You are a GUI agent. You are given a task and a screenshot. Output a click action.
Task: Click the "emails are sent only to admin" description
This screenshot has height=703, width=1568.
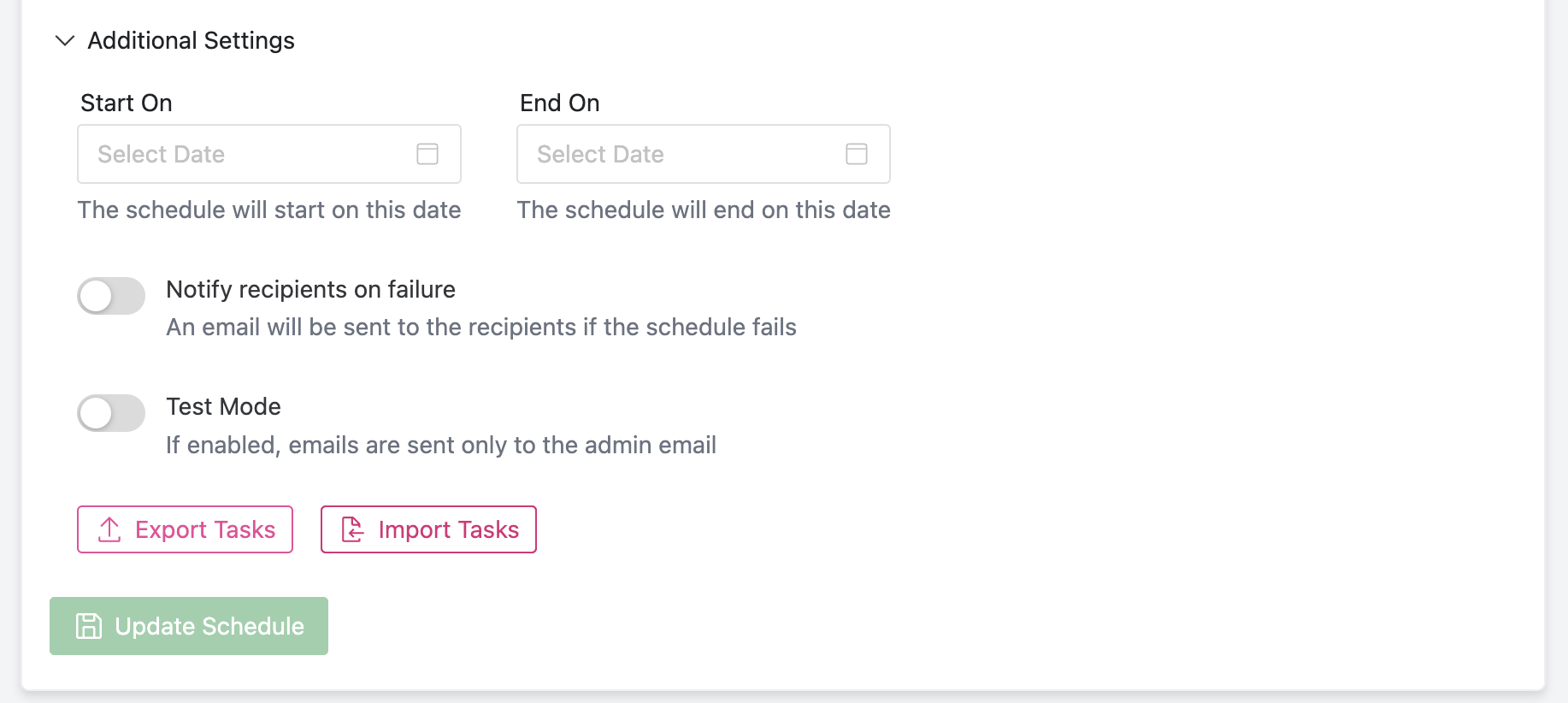pyautogui.click(x=440, y=446)
